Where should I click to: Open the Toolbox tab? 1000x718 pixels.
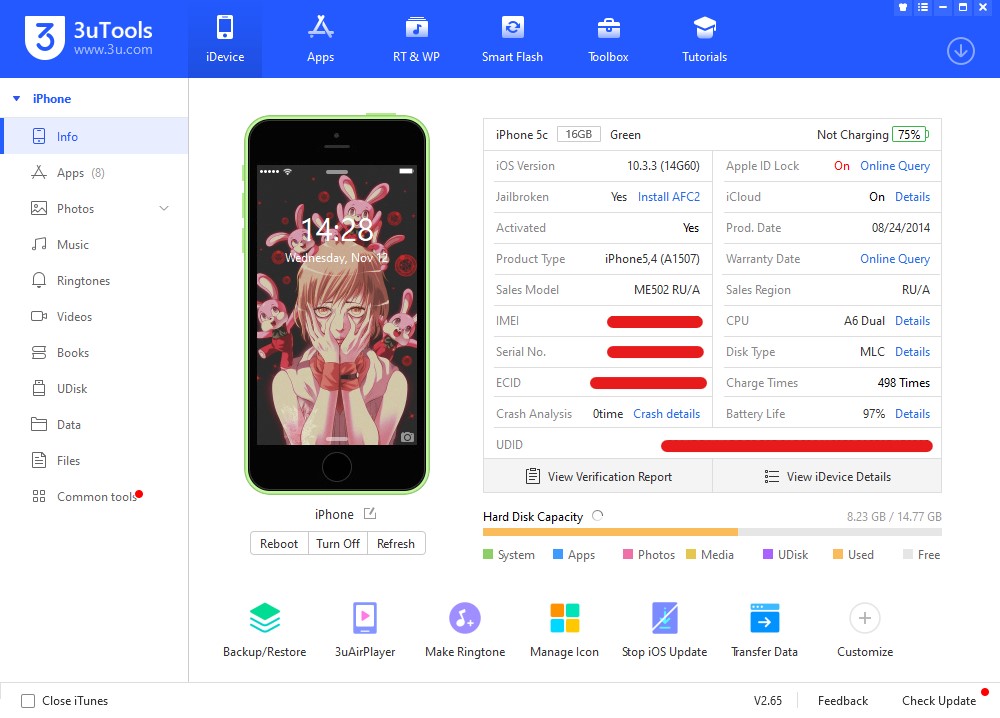tap(608, 38)
